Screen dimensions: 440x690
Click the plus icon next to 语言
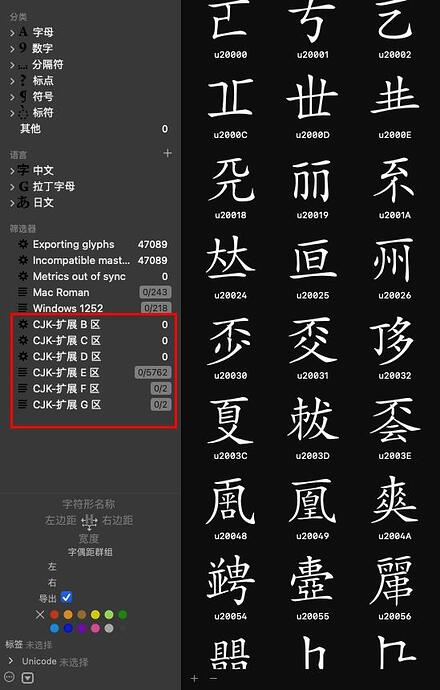(x=168, y=153)
